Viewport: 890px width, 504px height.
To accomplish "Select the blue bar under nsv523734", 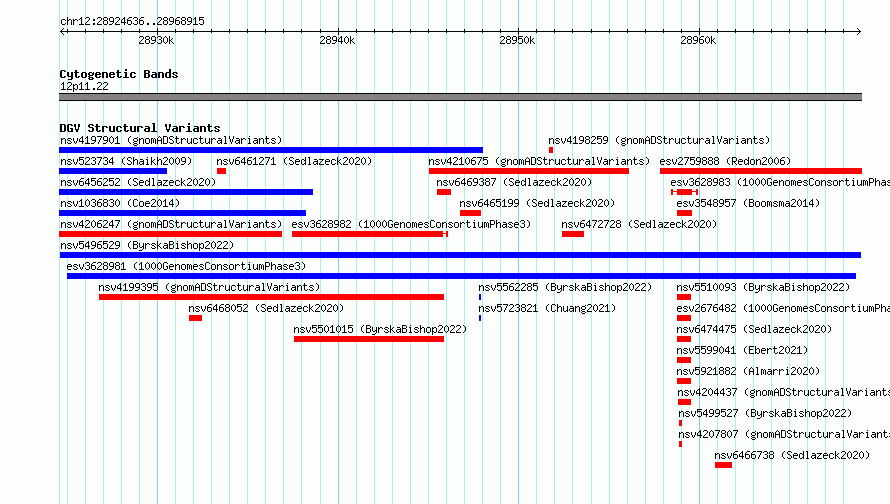I will tap(113, 171).
